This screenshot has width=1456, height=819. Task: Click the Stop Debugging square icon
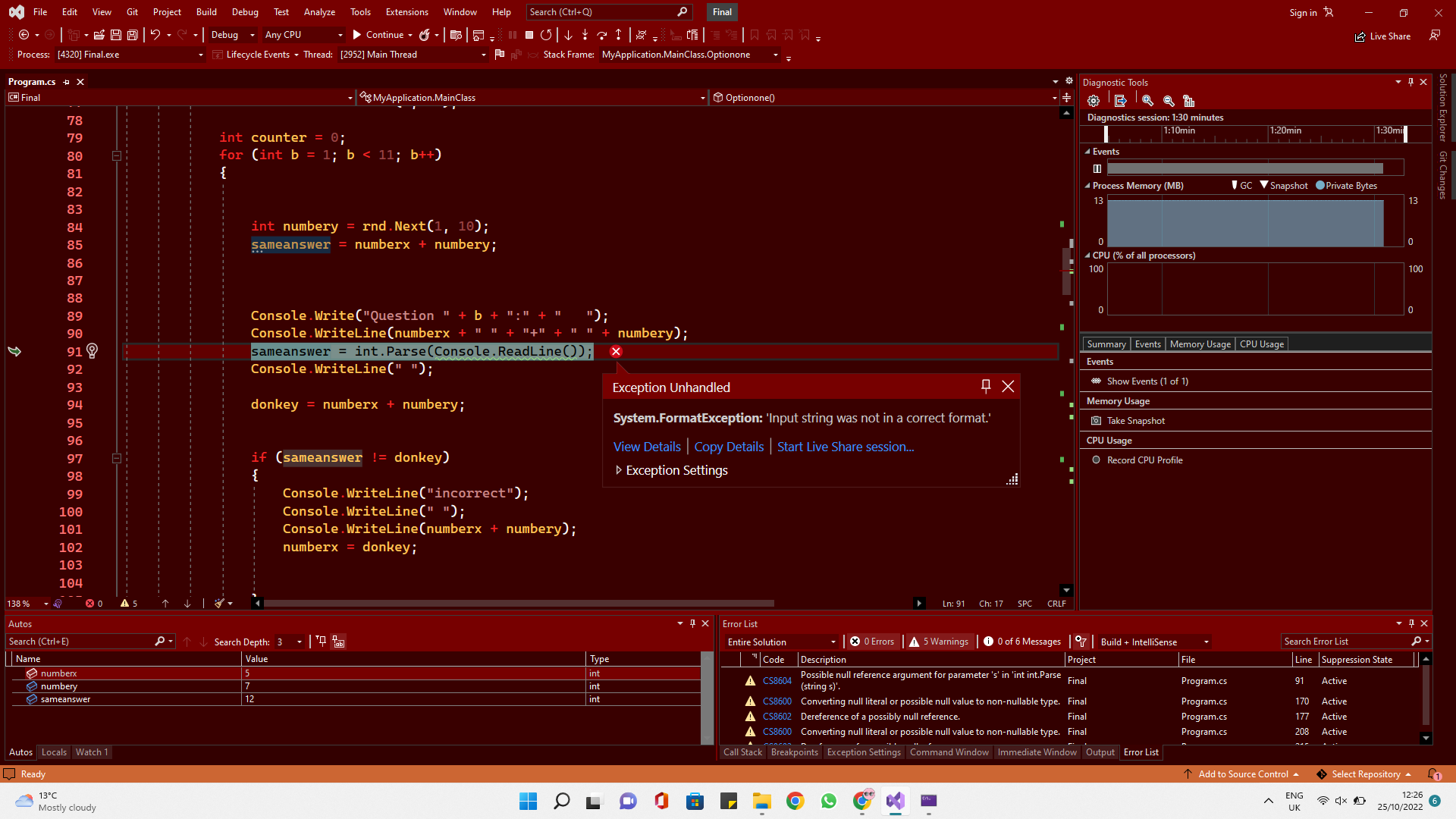(529, 35)
